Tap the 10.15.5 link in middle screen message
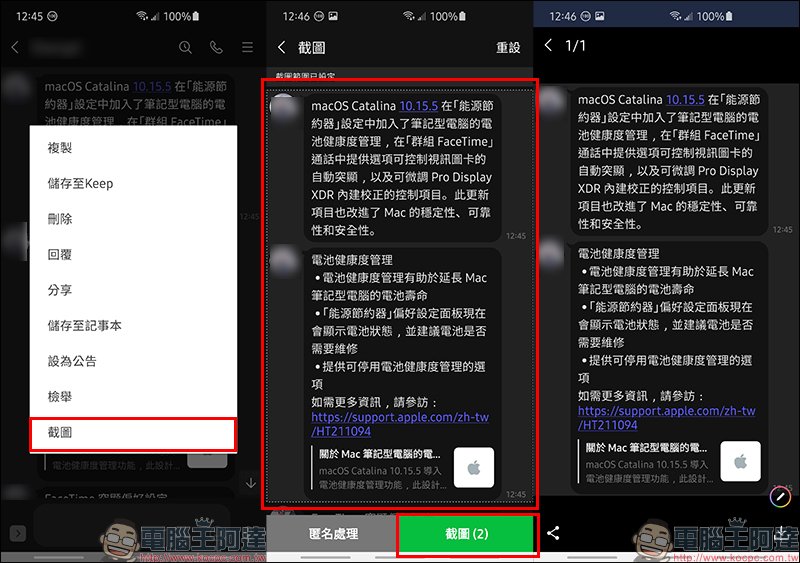The image size is (800, 563). [418, 106]
